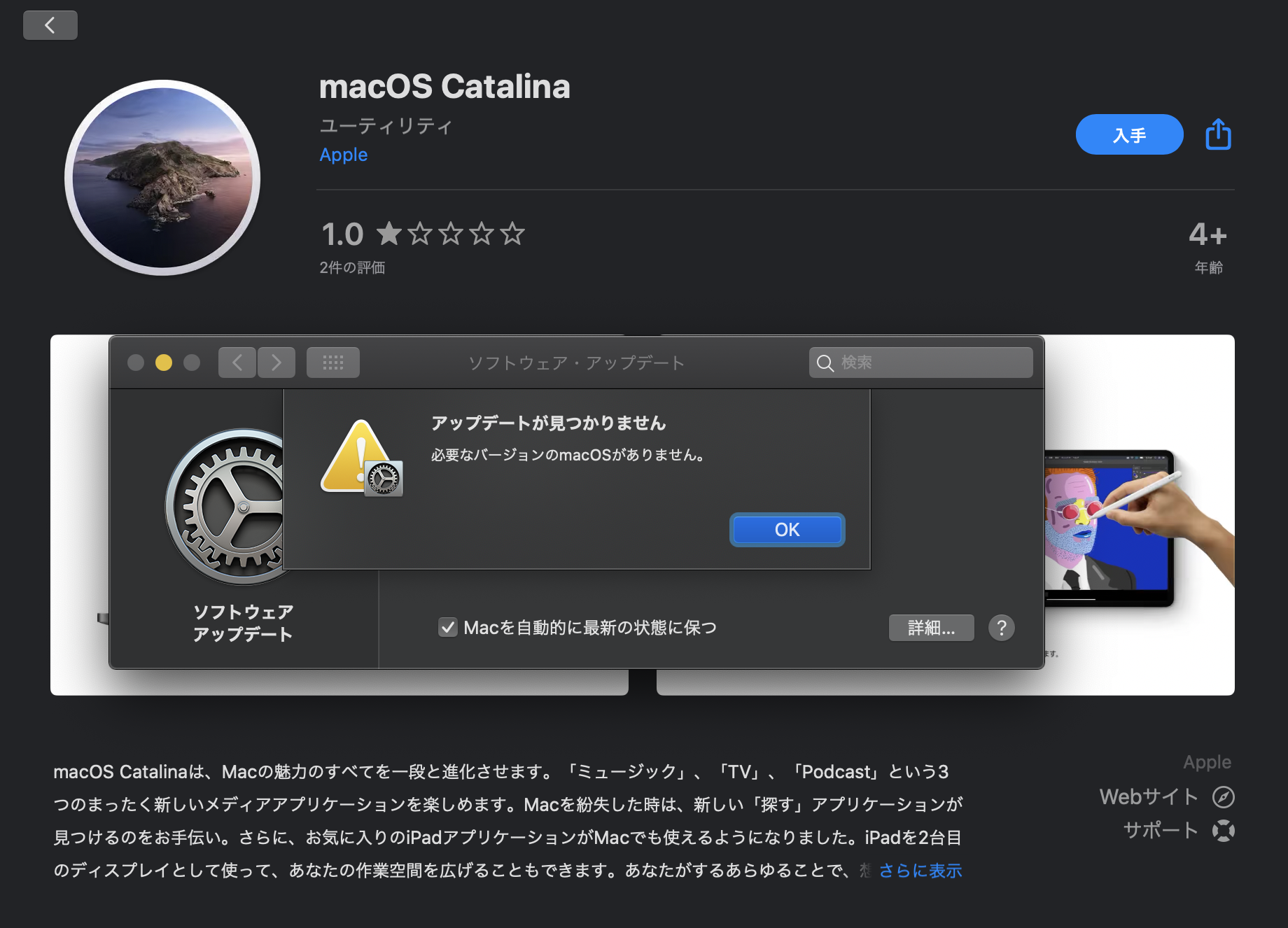This screenshot has height=928, width=1288.
Task: Click the ソフトウェア・アップデート window title
Action: (577, 363)
